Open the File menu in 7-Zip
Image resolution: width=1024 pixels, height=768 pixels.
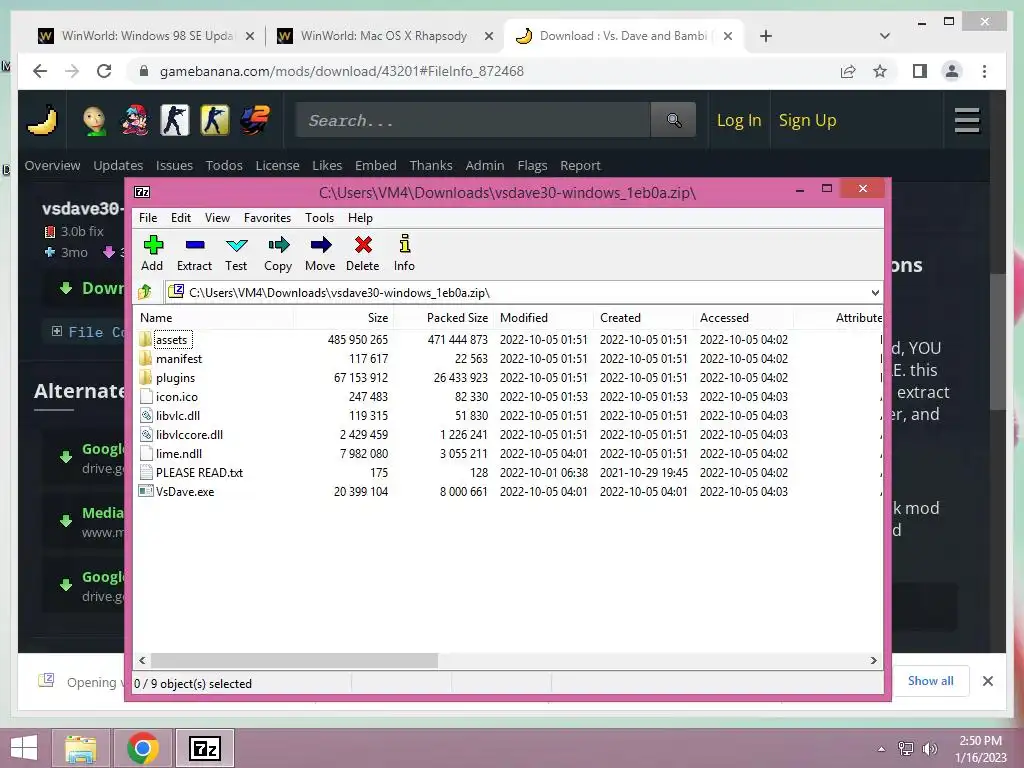pos(148,217)
